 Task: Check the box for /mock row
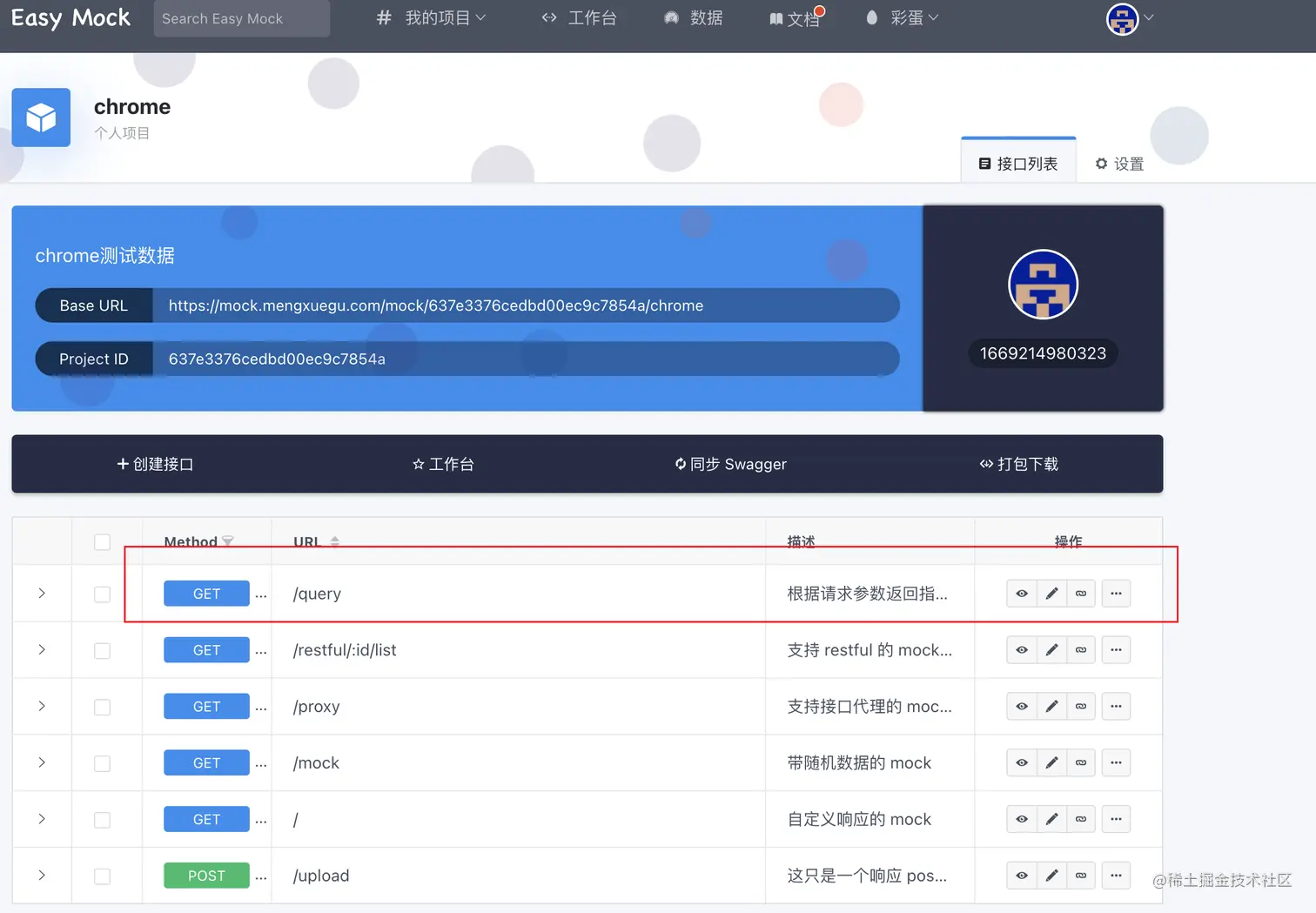102,763
